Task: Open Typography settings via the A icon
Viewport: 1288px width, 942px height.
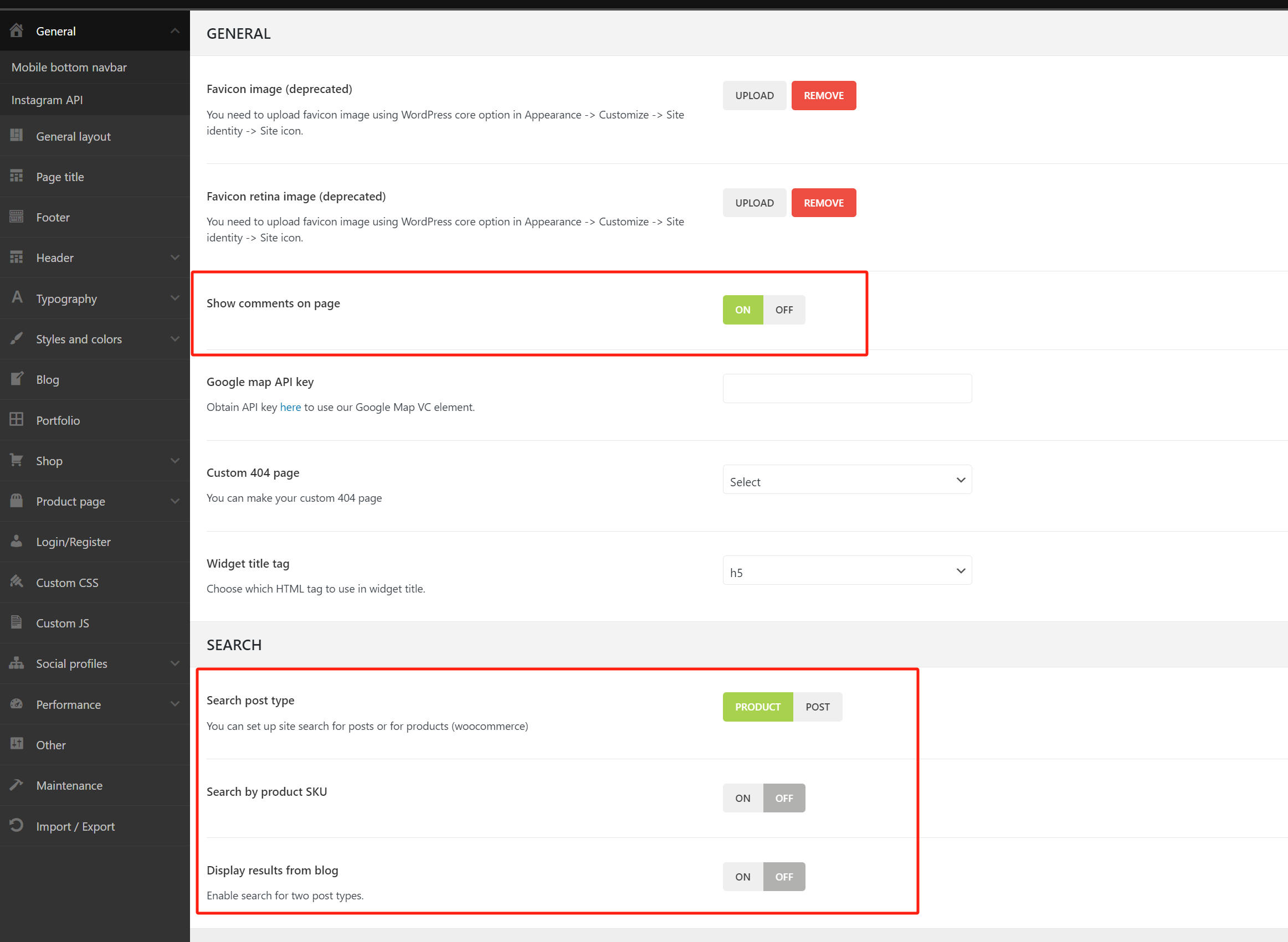Action: pyautogui.click(x=17, y=298)
